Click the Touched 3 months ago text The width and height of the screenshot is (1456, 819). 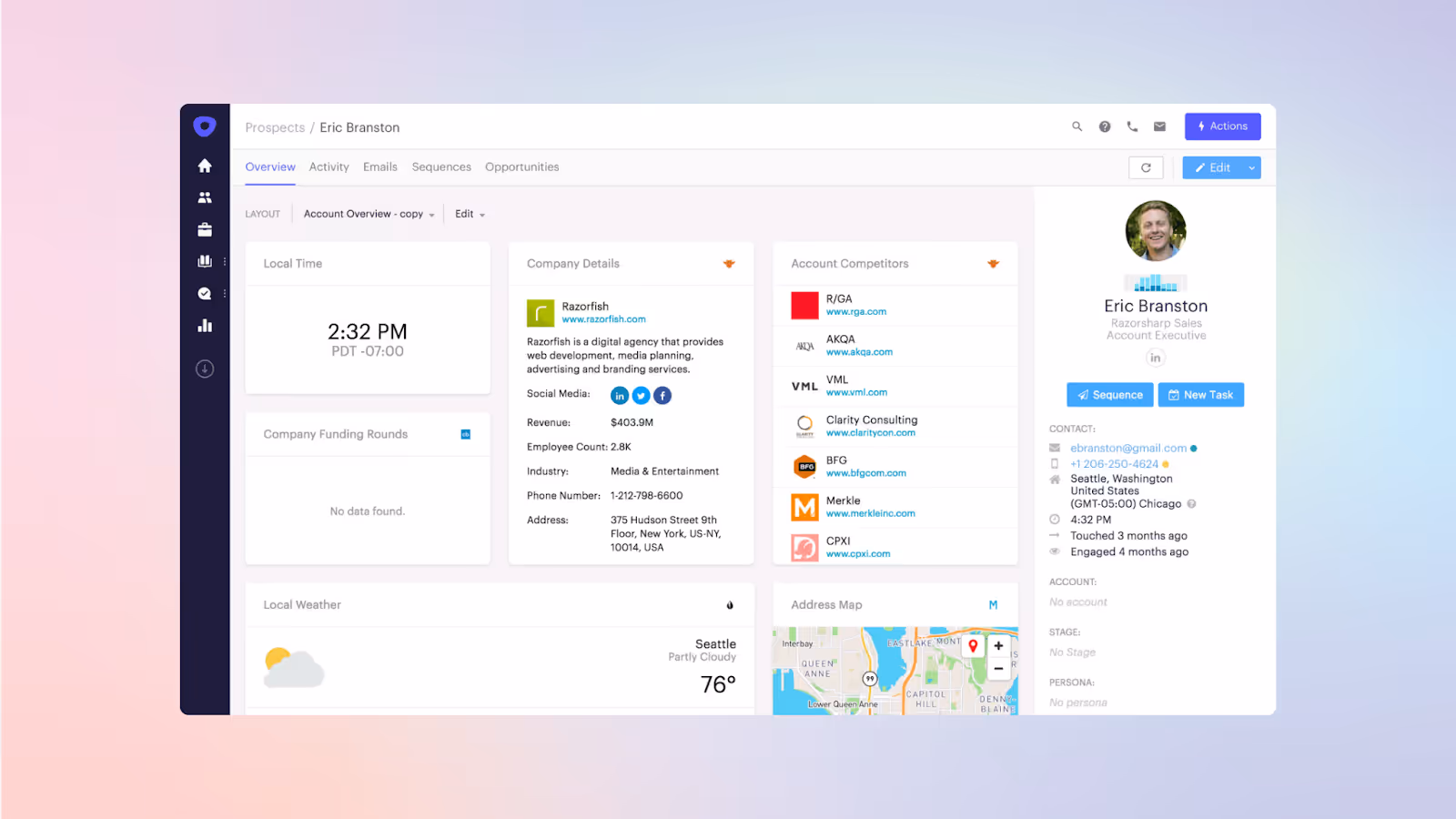1128,536
